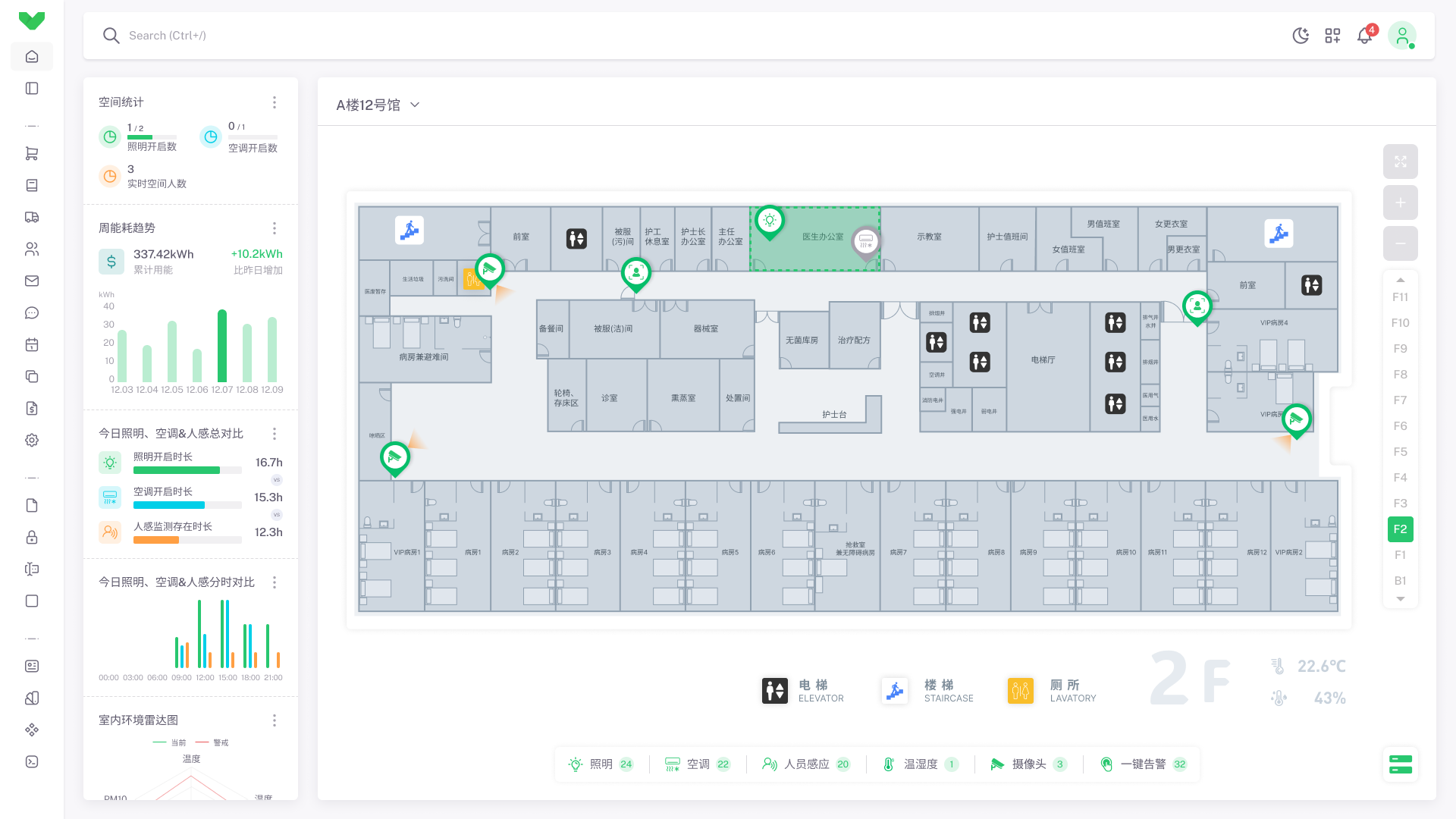Select lighting marker in doctor's office
This screenshot has width=1456, height=819.
pyautogui.click(x=769, y=221)
